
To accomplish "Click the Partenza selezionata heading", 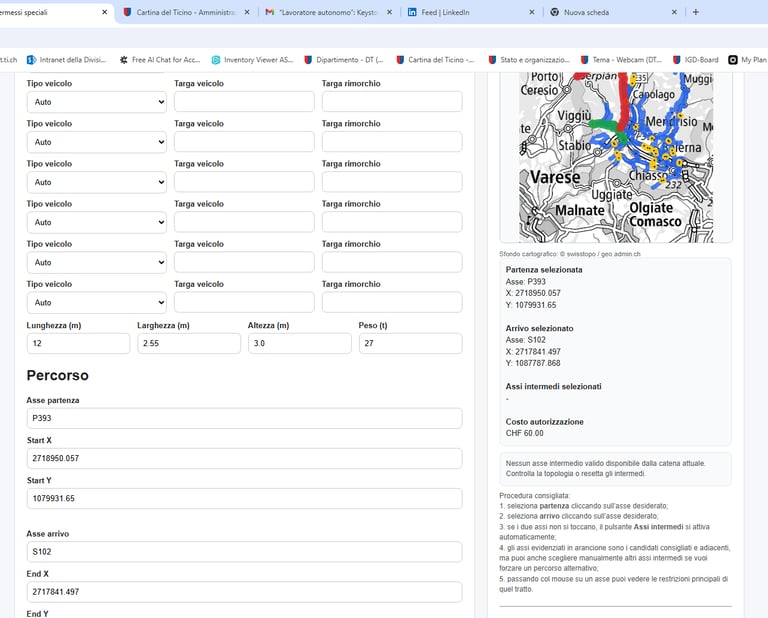I will (544, 270).
